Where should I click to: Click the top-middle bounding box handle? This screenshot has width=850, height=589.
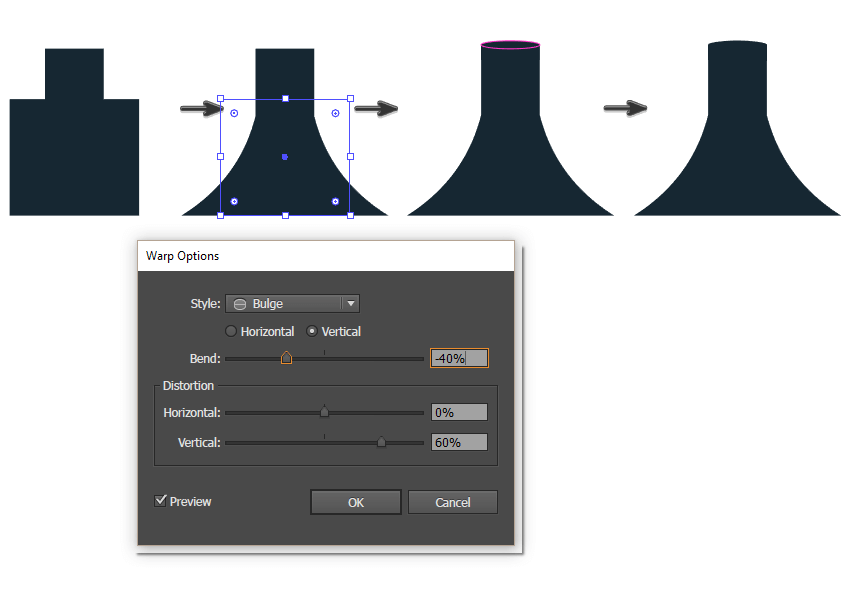[x=286, y=98]
